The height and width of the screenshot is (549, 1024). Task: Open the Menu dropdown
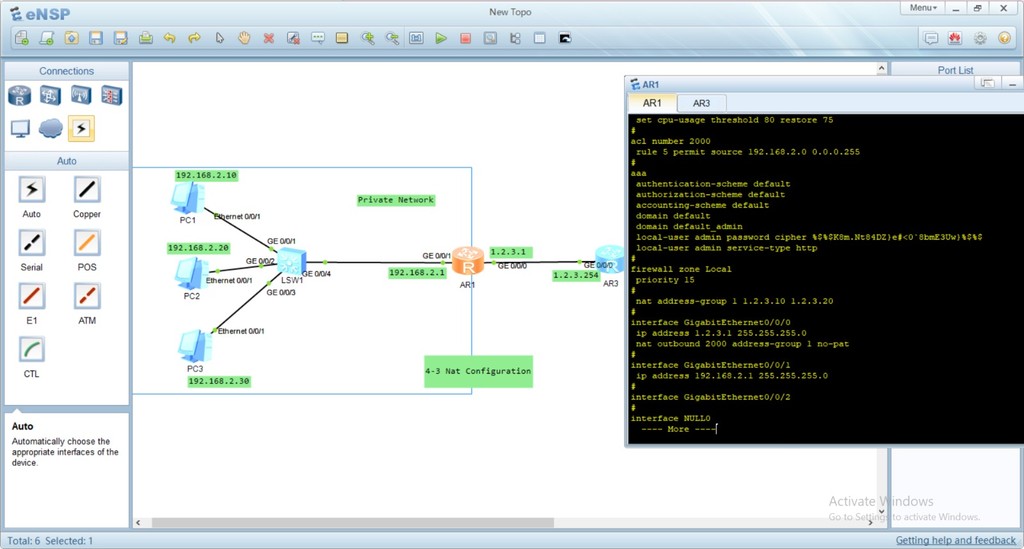click(x=922, y=8)
